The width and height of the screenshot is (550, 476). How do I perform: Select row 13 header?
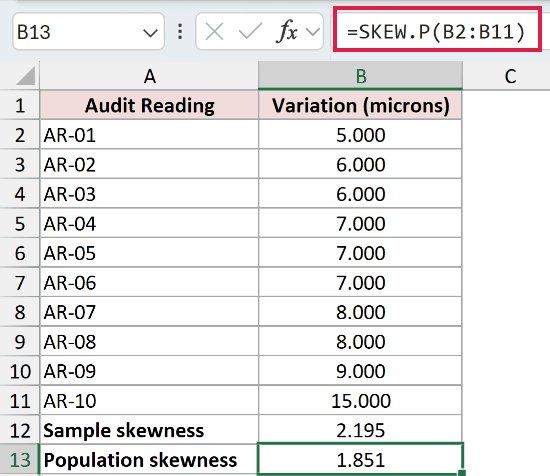click(x=20, y=460)
